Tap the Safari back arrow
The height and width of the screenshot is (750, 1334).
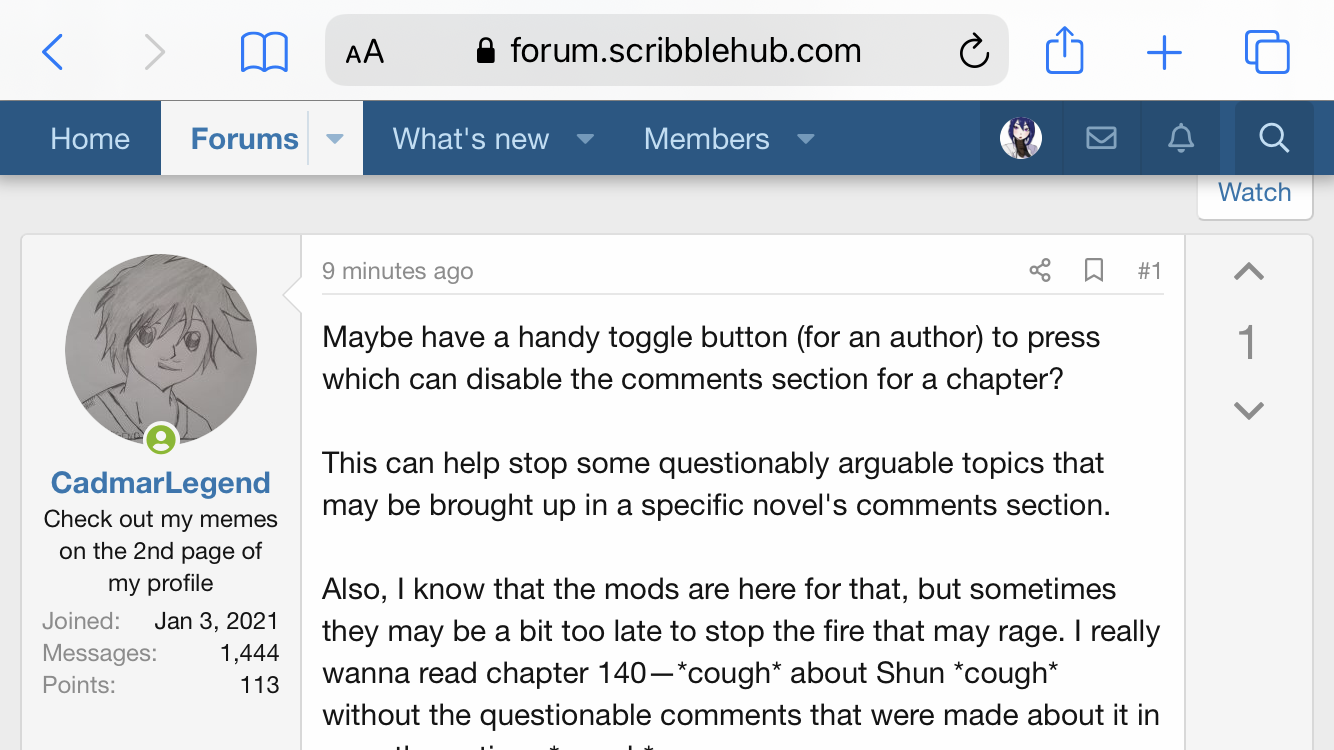[53, 51]
